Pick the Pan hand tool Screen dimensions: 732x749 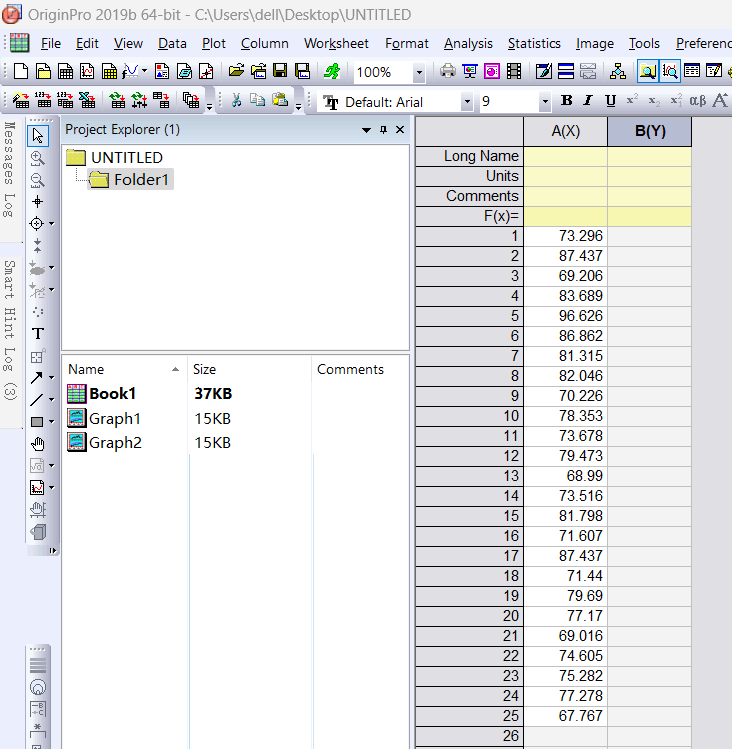click(x=38, y=444)
